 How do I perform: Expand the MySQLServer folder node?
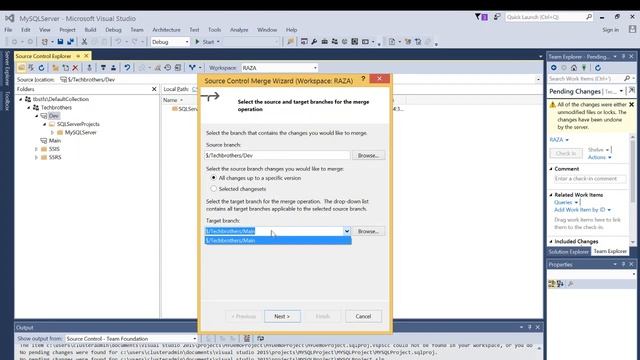(x=52, y=133)
